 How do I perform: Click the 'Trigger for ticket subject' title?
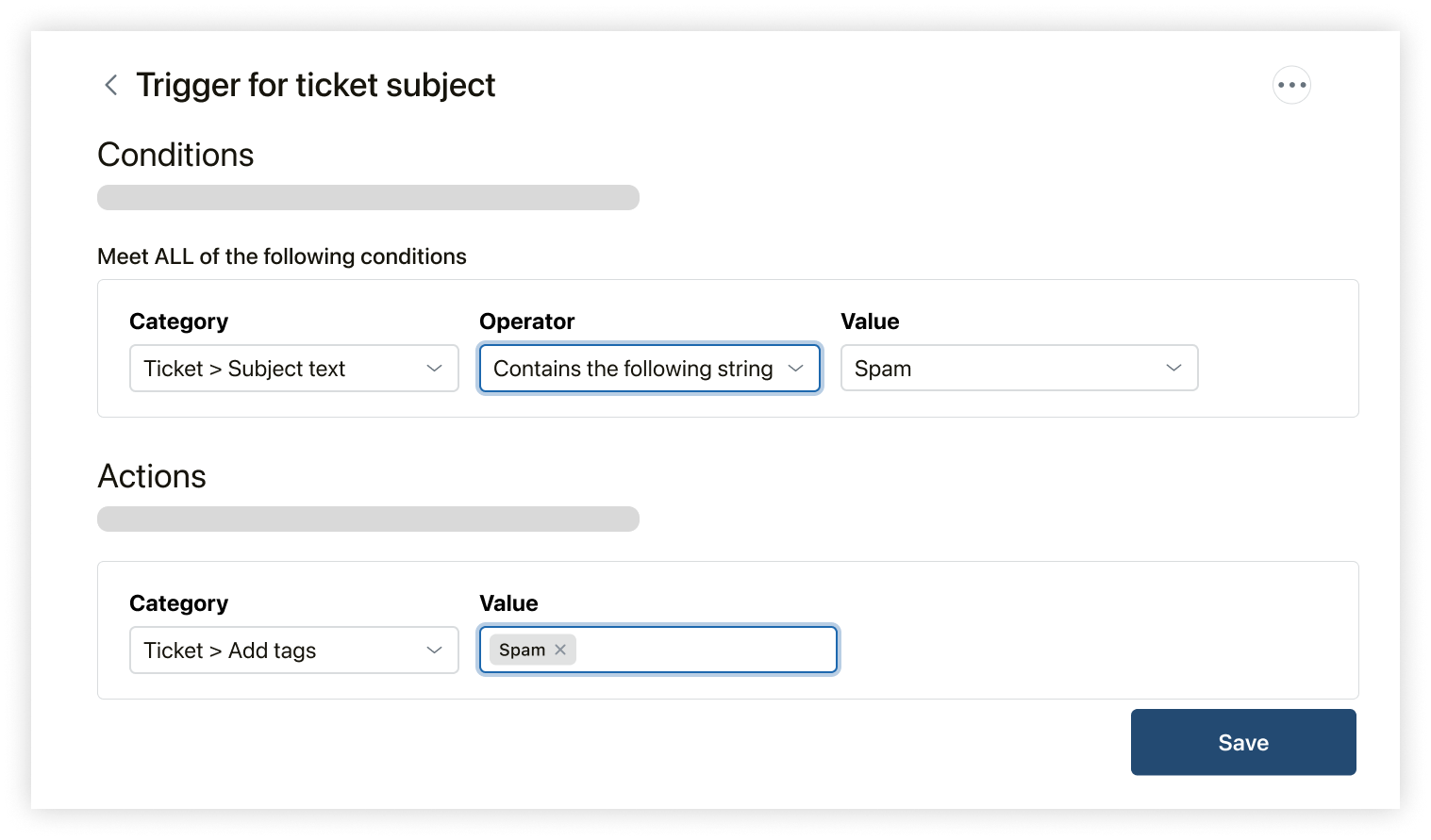click(315, 85)
